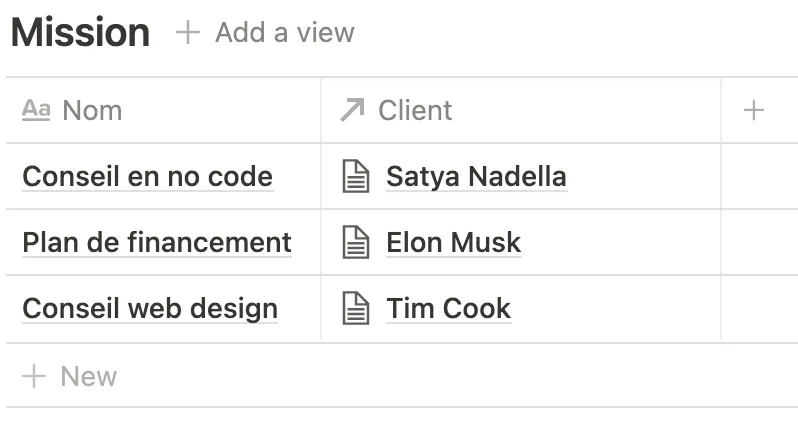Image resolution: width=798 pixels, height=422 pixels.
Task: Click the plus icon to add a column
Action: tap(754, 110)
